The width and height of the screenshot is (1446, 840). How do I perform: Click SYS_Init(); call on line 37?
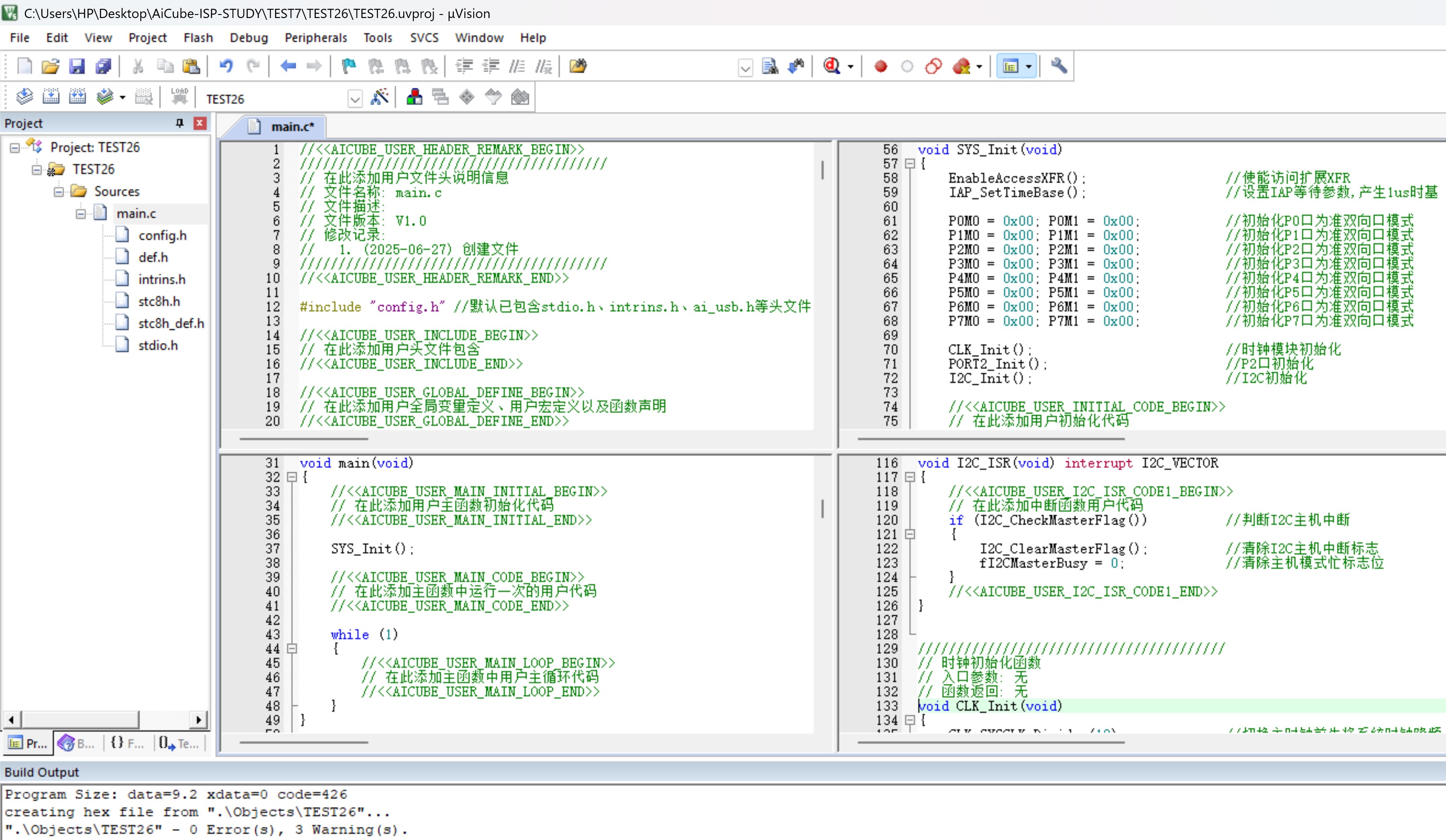coord(372,548)
